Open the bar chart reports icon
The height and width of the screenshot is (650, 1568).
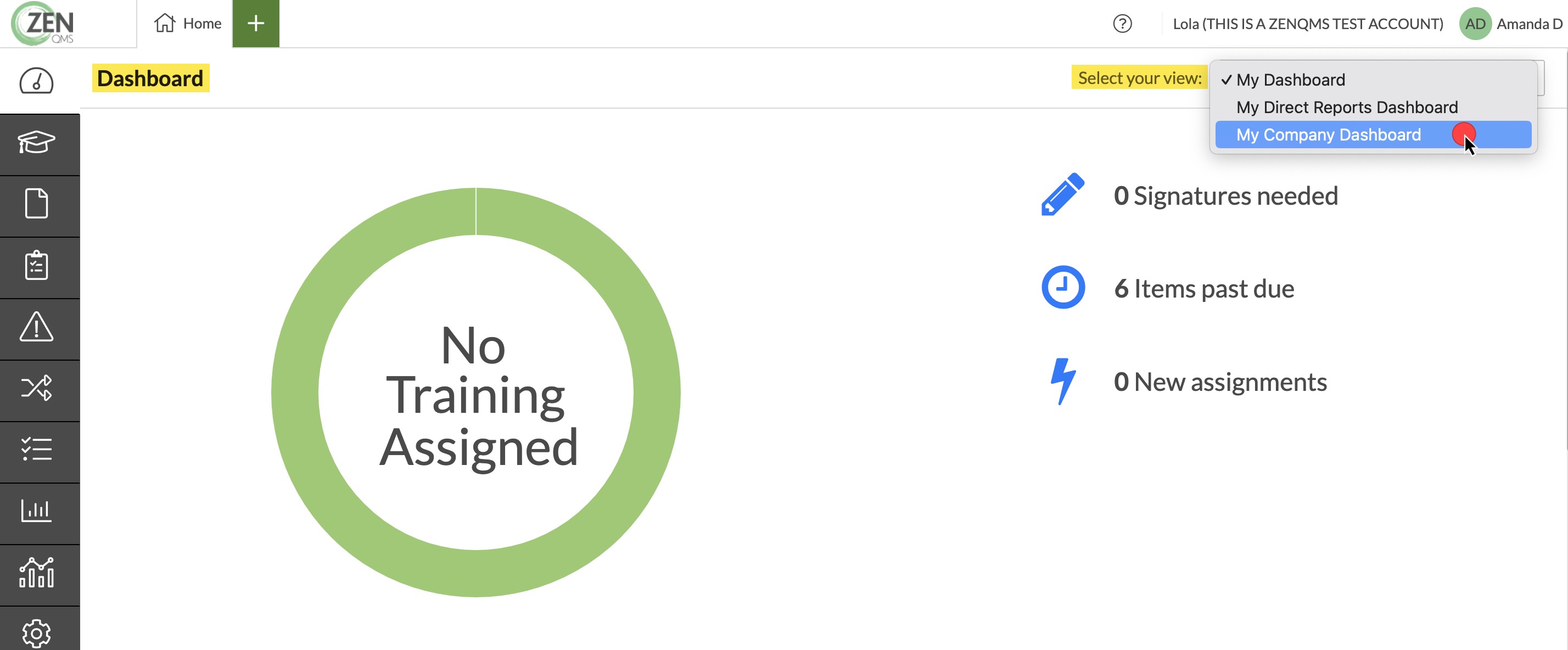(37, 510)
